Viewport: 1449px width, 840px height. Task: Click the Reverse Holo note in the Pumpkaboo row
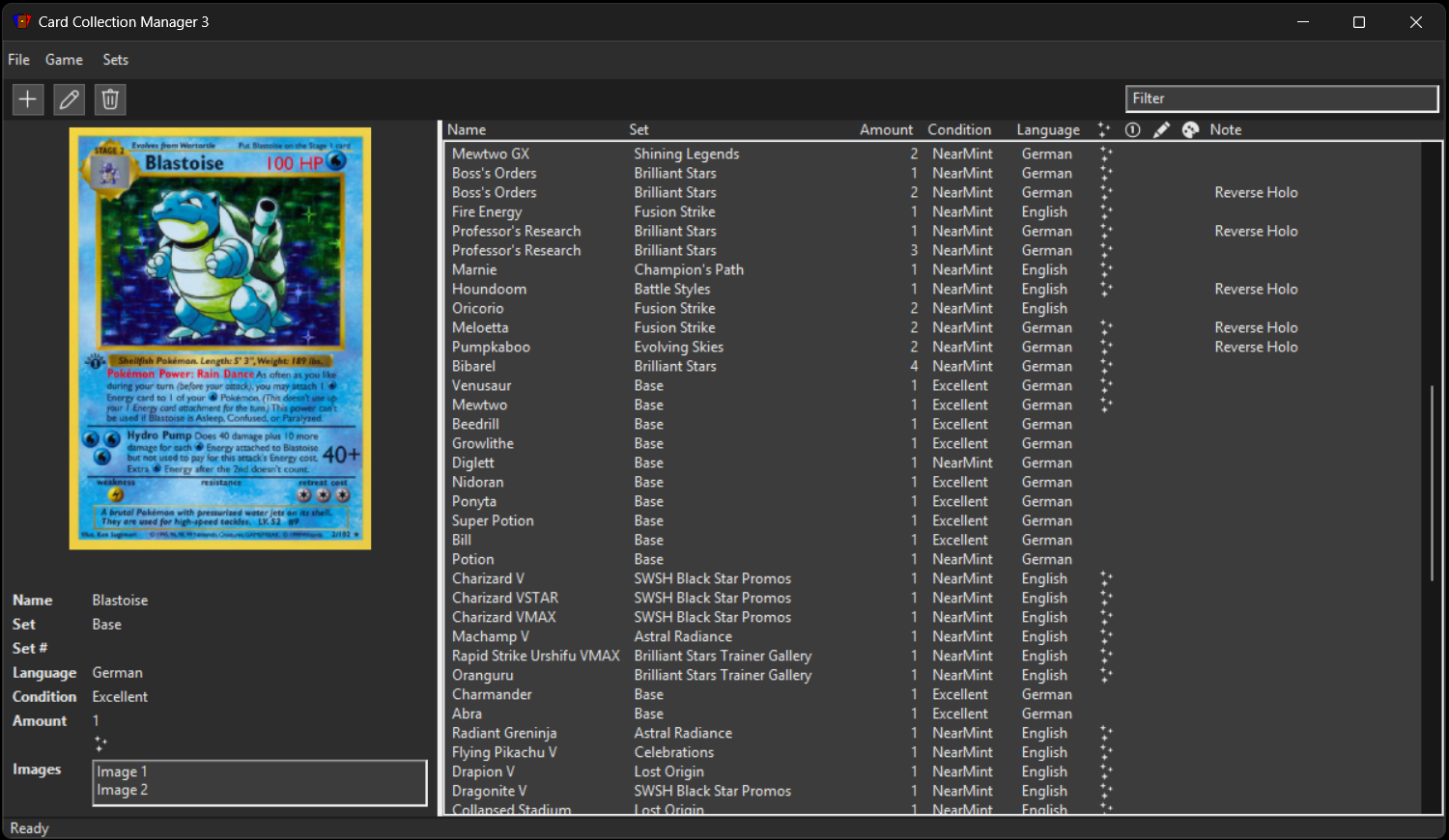[x=1256, y=347]
